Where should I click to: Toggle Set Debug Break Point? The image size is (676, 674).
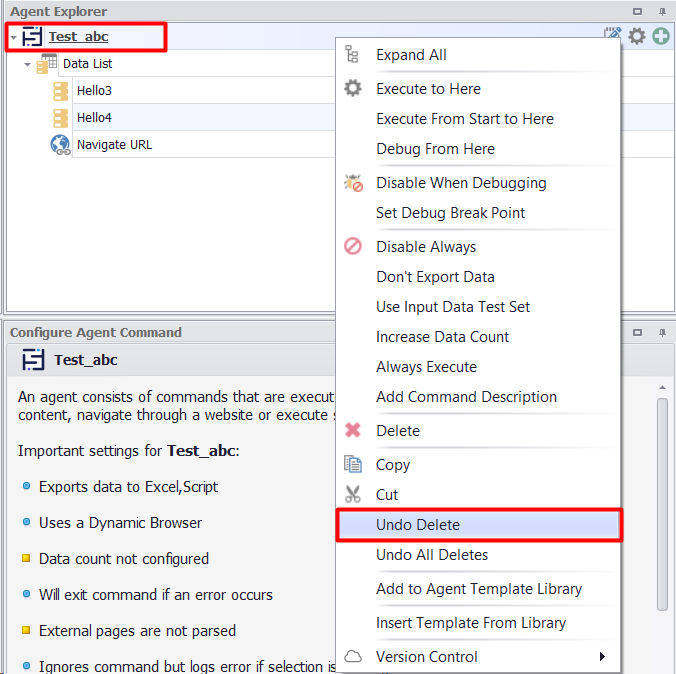click(x=450, y=213)
